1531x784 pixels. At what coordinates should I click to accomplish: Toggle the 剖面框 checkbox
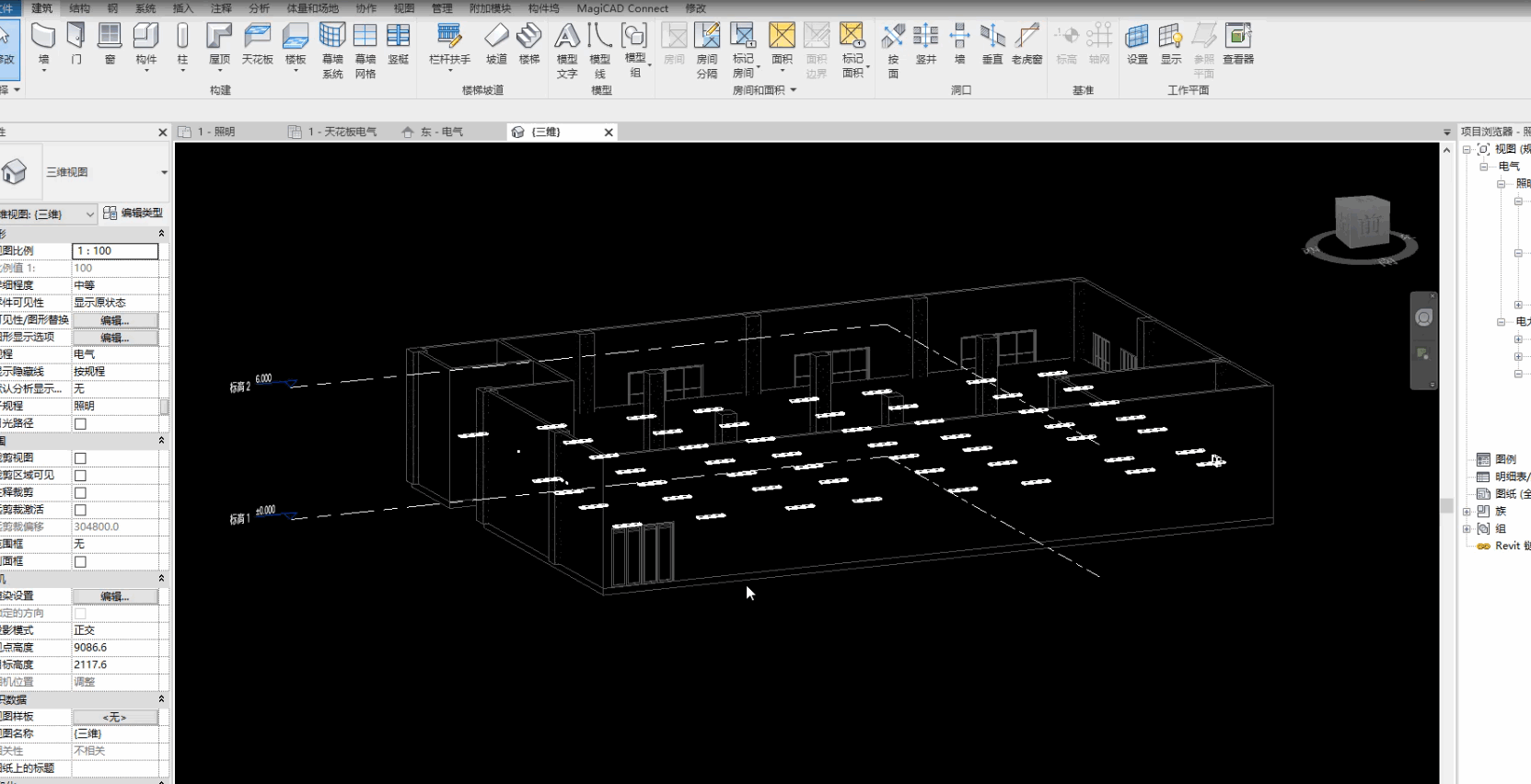(80, 561)
